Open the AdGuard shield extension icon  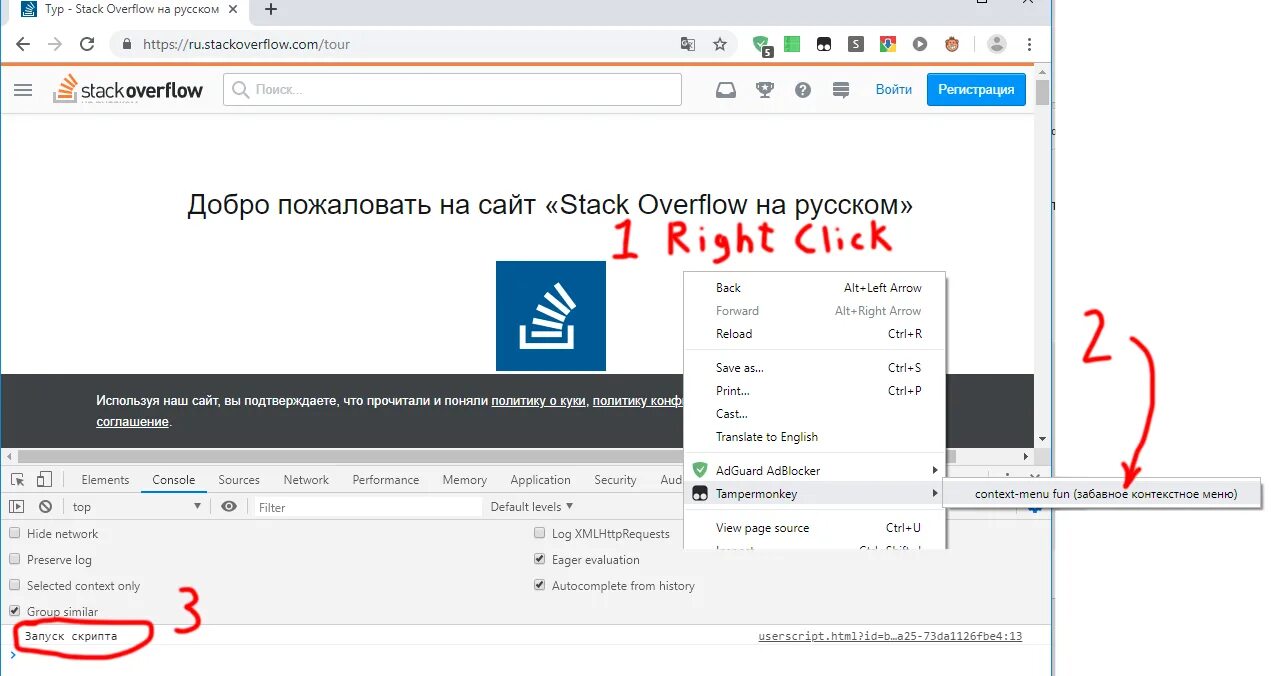coord(763,44)
